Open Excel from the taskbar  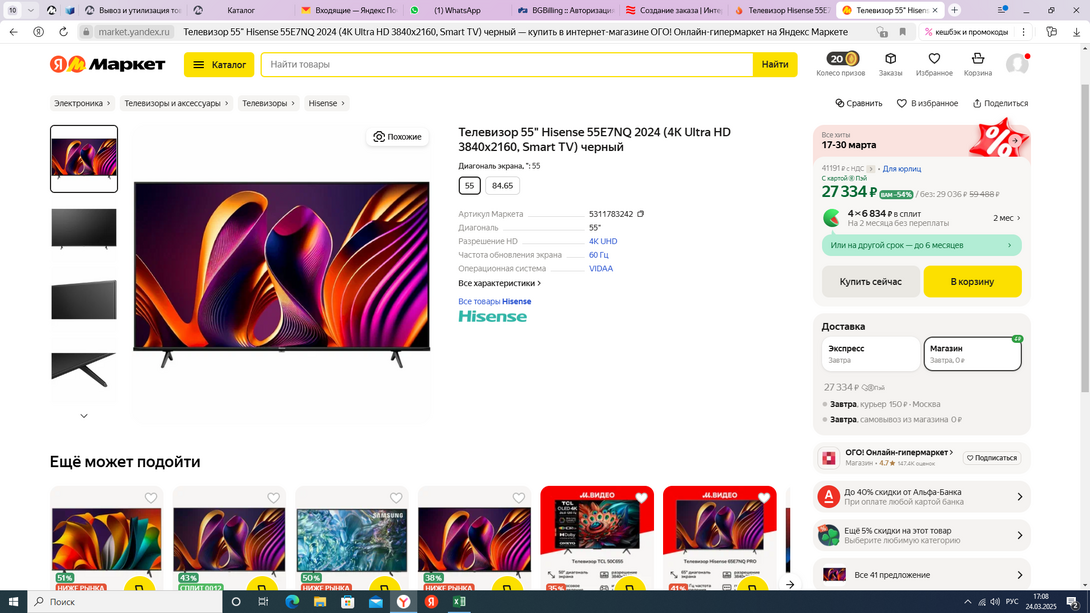point(459,602)
